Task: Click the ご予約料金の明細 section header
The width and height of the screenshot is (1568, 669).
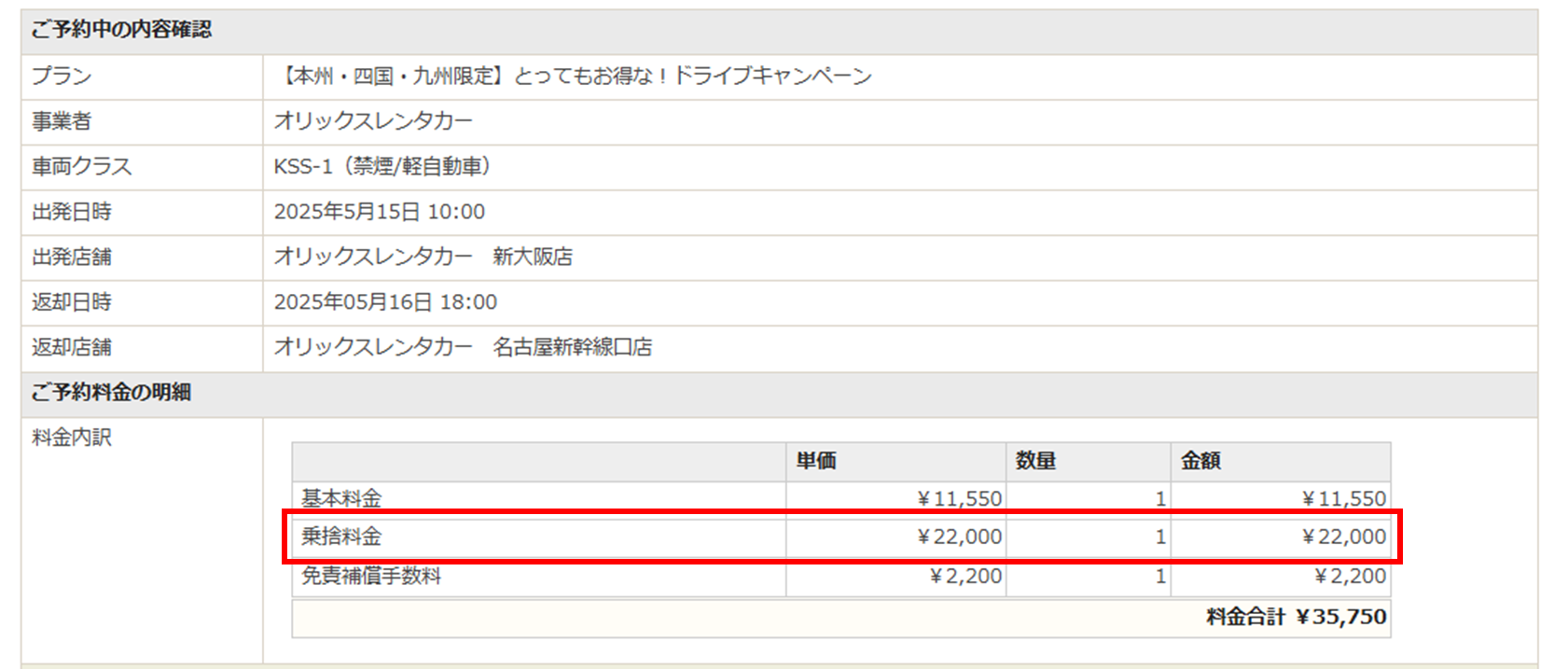Action: (x=111, y=392)
